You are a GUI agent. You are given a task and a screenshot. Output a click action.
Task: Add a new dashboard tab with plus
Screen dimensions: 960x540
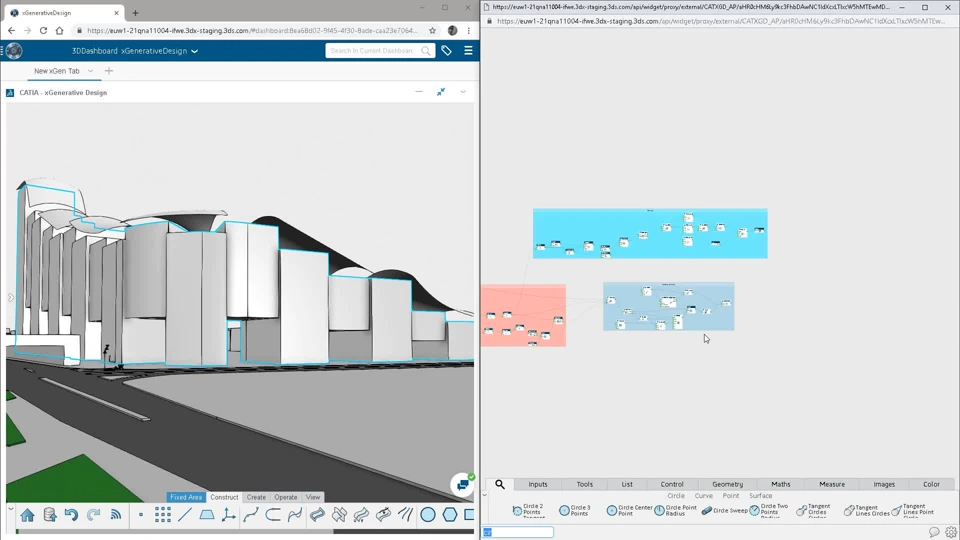(x=109, y=71)
